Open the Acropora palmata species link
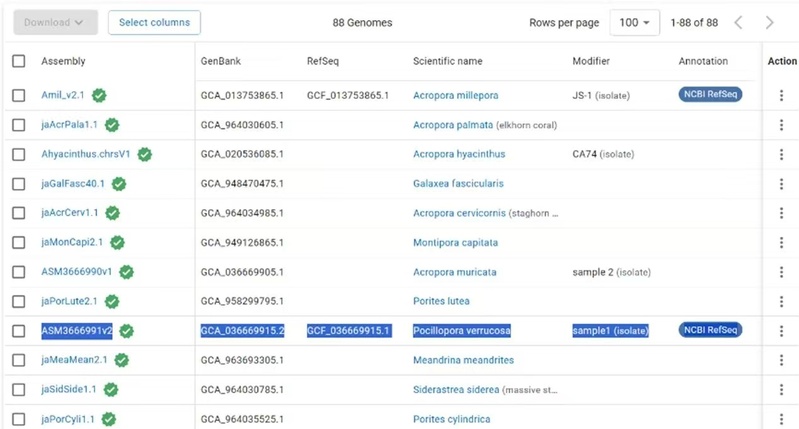The image size is (799, 429). (x=453, y=125)
